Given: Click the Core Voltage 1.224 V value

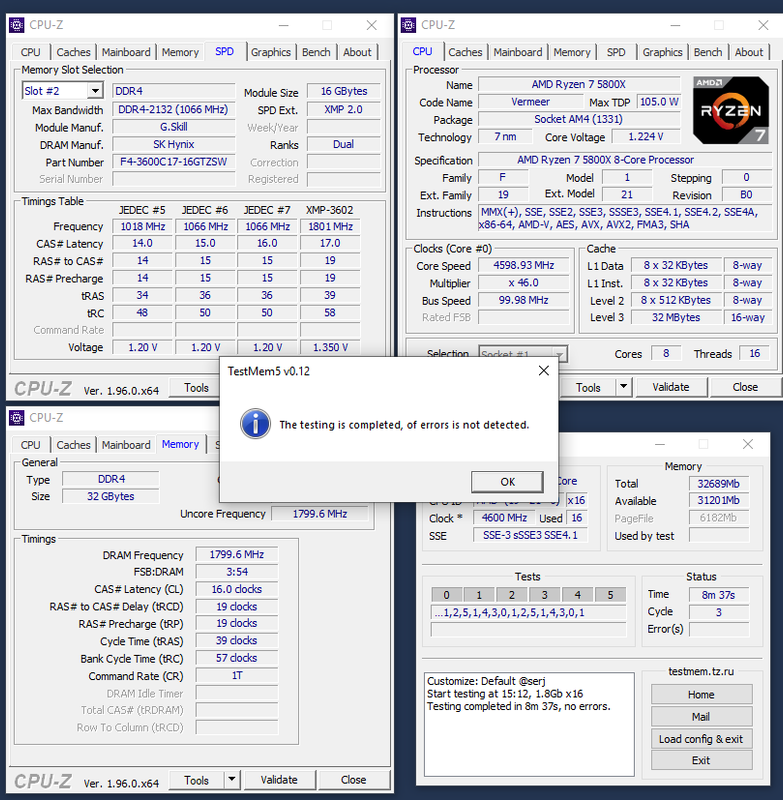Looking at the screenshot, I should pos(646,136).
